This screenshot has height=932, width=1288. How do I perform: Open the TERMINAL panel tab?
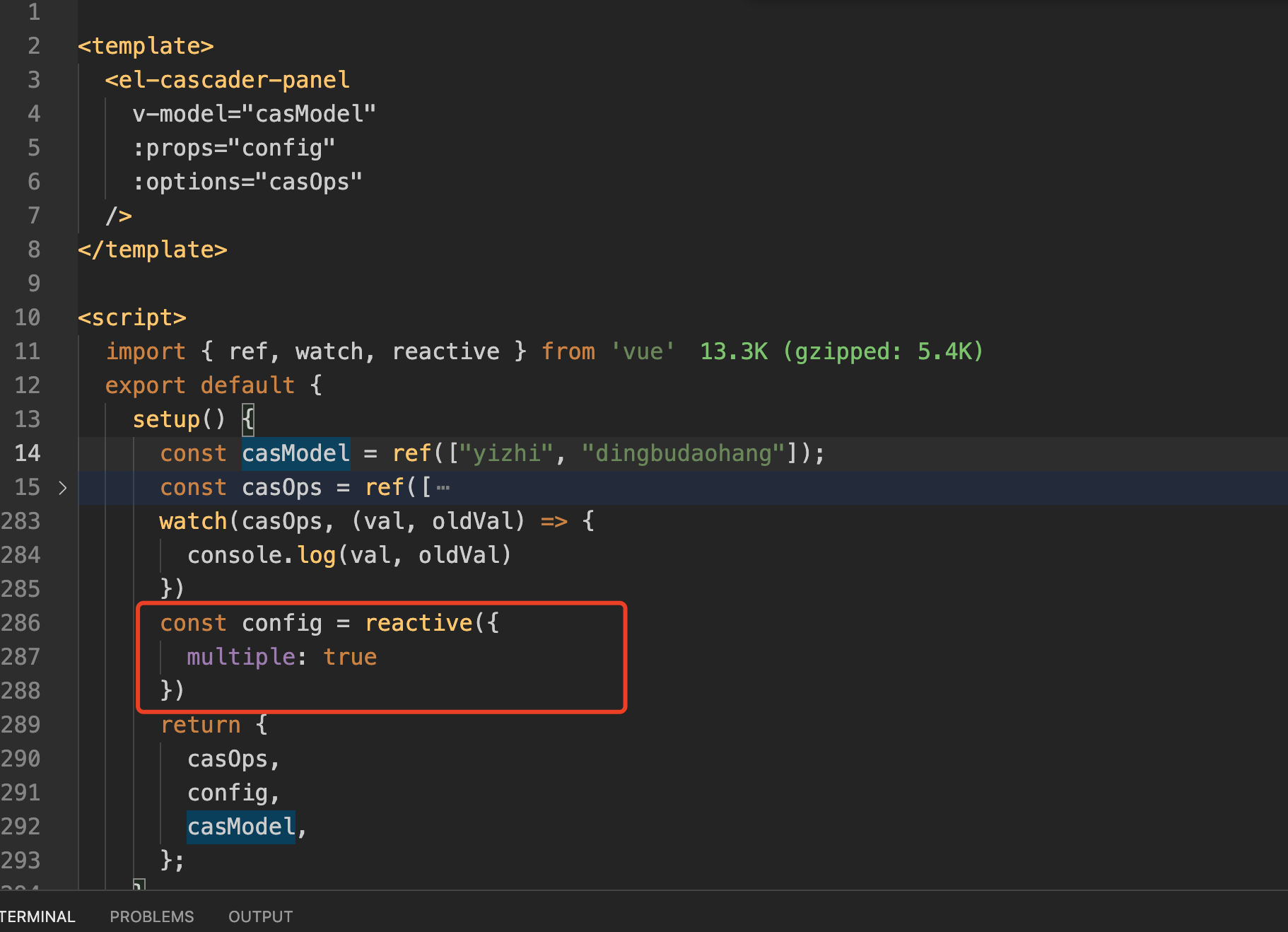click(x=37, y=916)
